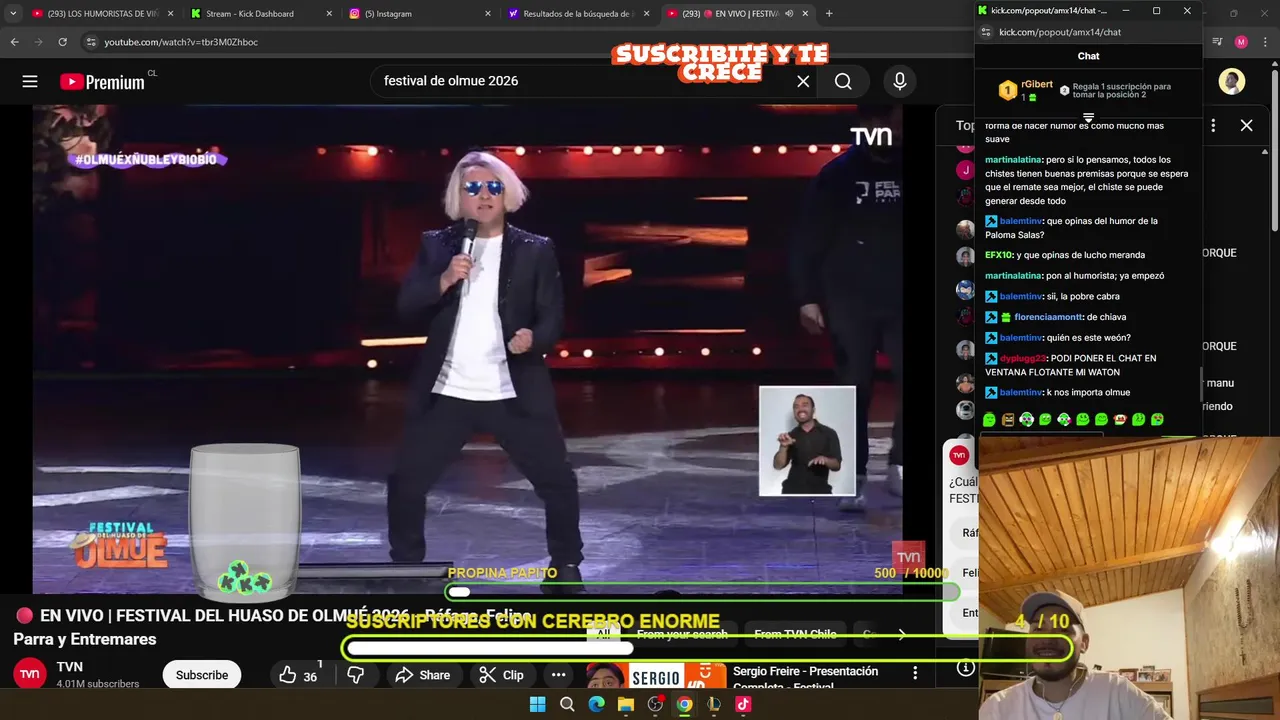The height and width of the screenshot is (720, 1280).
Task: Create a Clip of the video
Action: 501,675
